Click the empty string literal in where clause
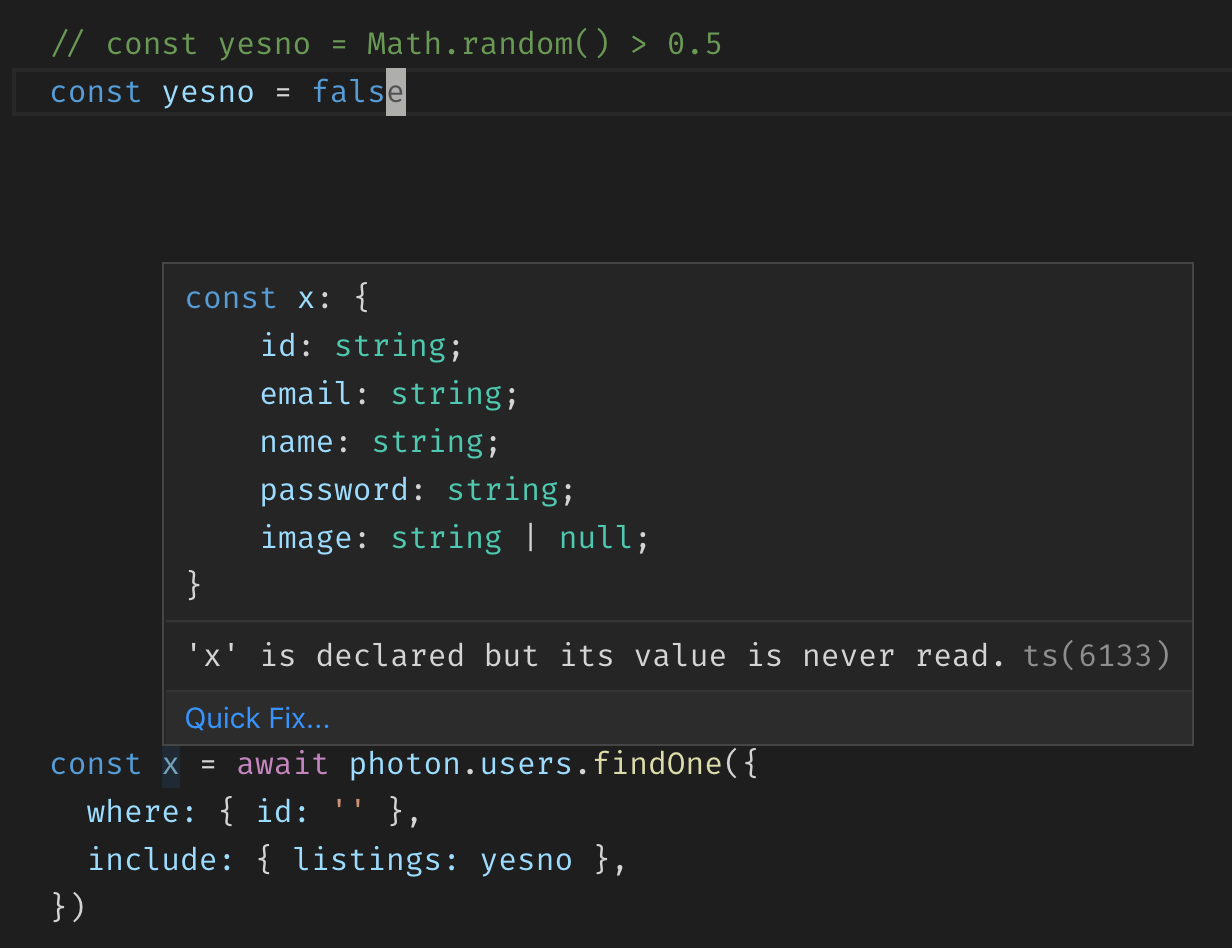Viewport: 1232px width, 948px height. tap(352, 811)
